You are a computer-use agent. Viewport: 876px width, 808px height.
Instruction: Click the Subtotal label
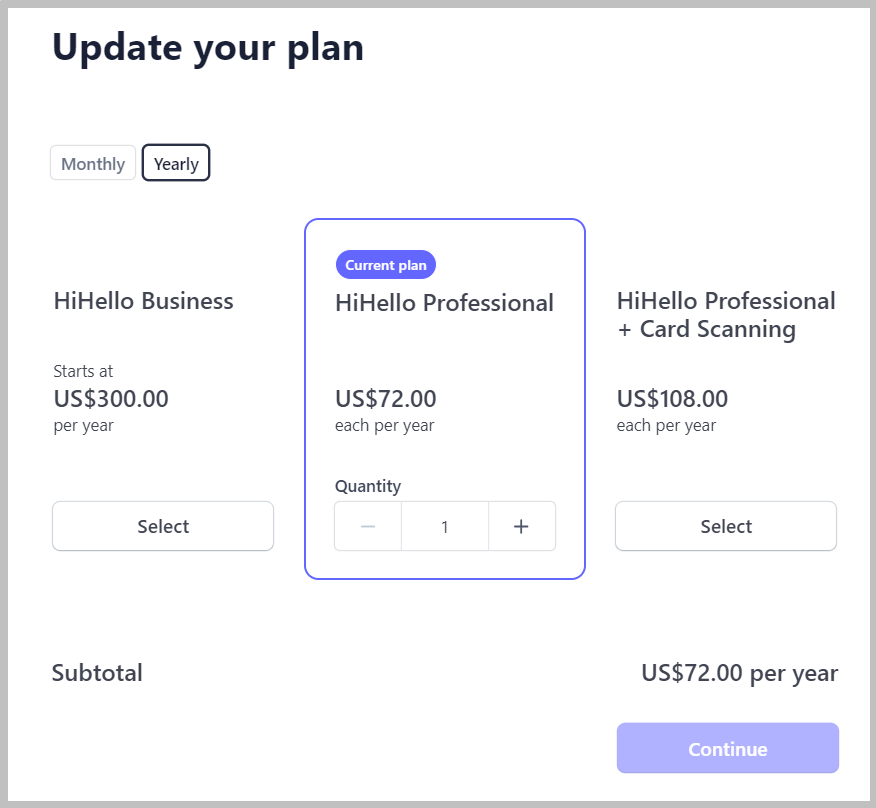pos(97,673)
